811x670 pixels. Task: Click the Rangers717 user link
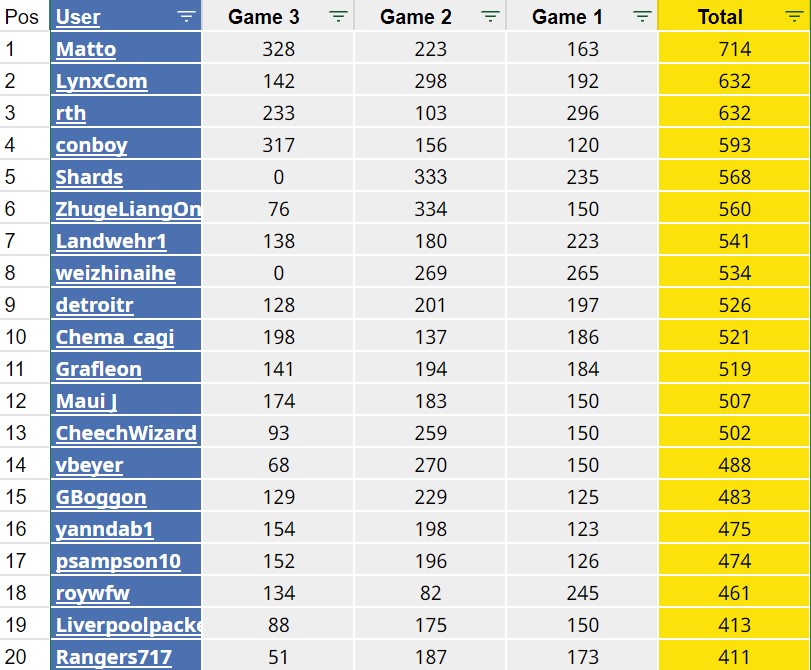113,657
